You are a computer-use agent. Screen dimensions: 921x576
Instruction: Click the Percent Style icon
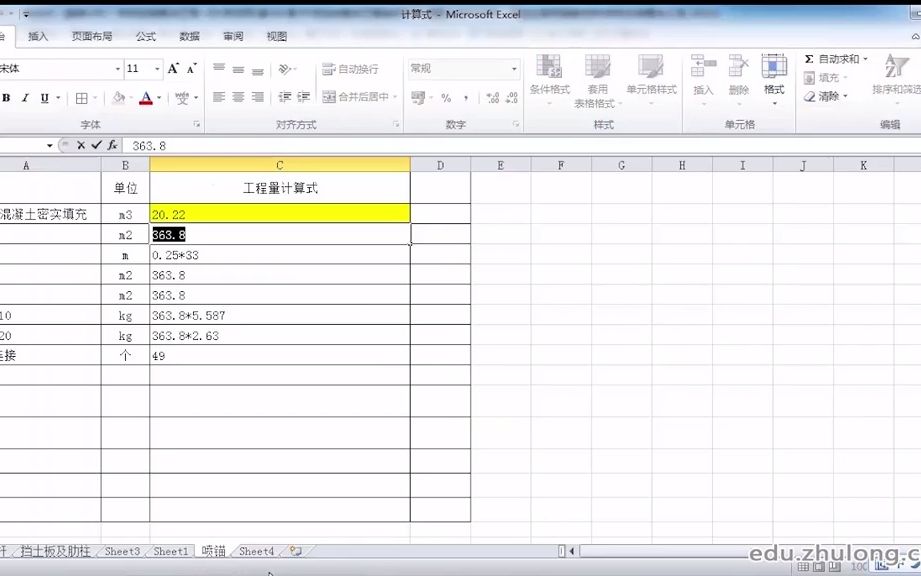[447, 98]
